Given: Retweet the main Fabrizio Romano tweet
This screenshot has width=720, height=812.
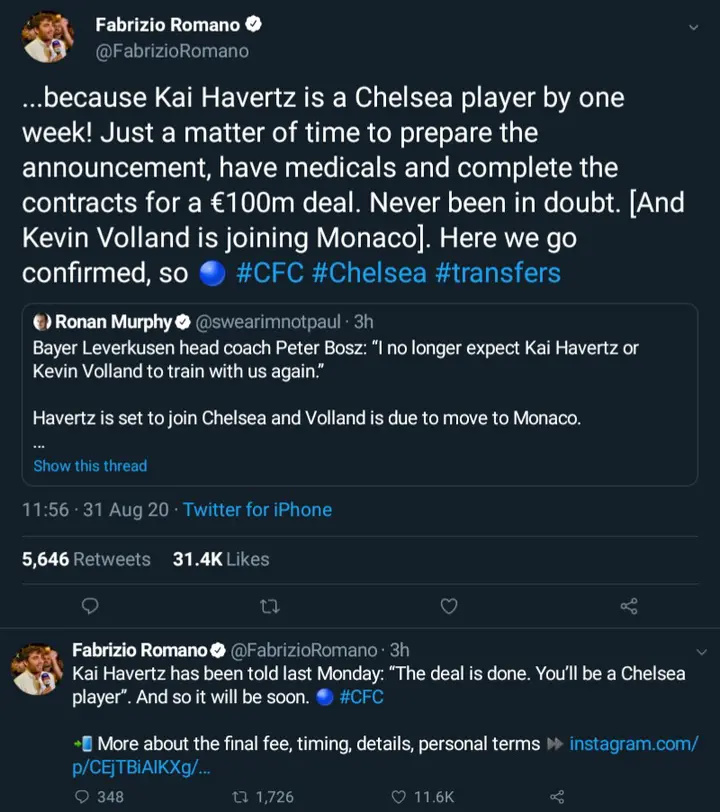Looking at the screenshot, I should click(269, 606).
